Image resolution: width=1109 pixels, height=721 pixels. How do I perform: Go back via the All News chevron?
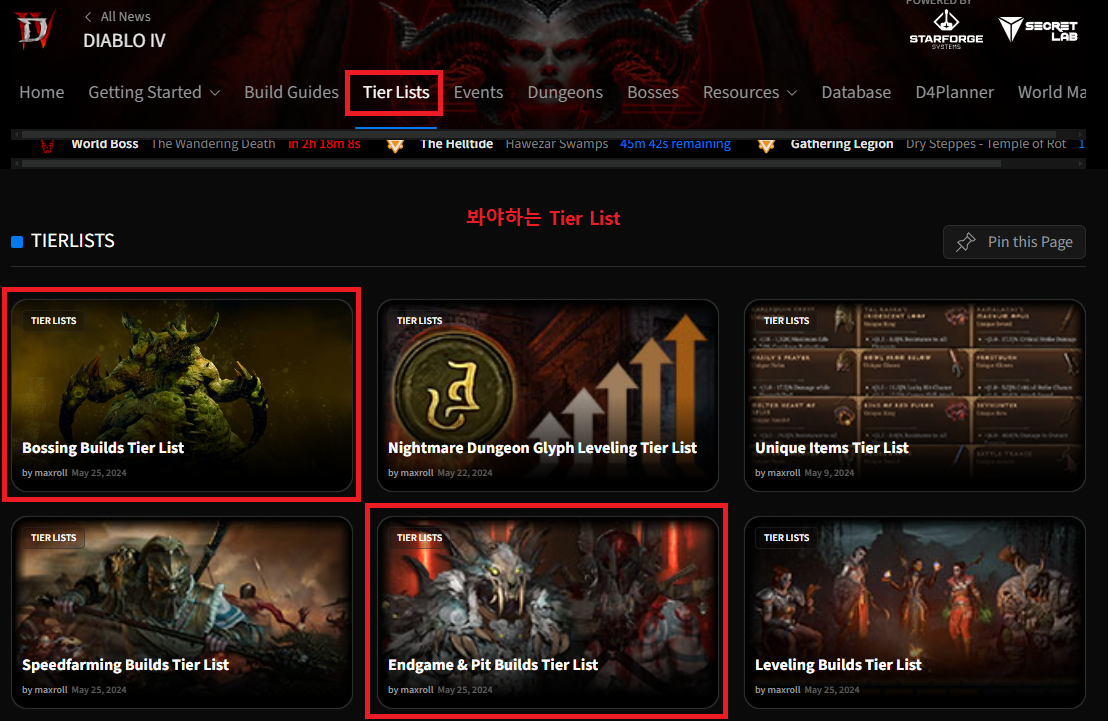click(88, 16)
